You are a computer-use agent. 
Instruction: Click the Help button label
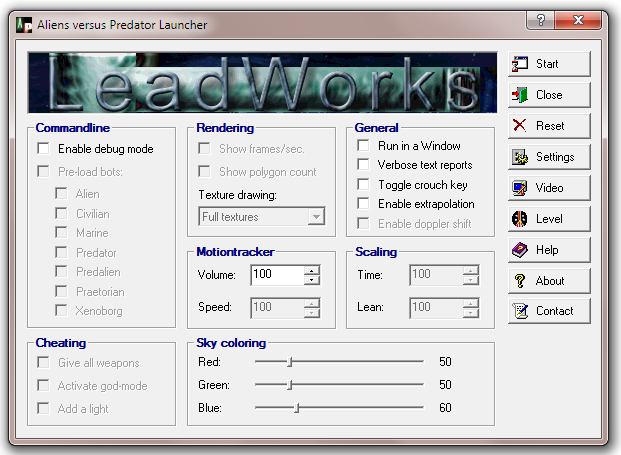point(547,250)
